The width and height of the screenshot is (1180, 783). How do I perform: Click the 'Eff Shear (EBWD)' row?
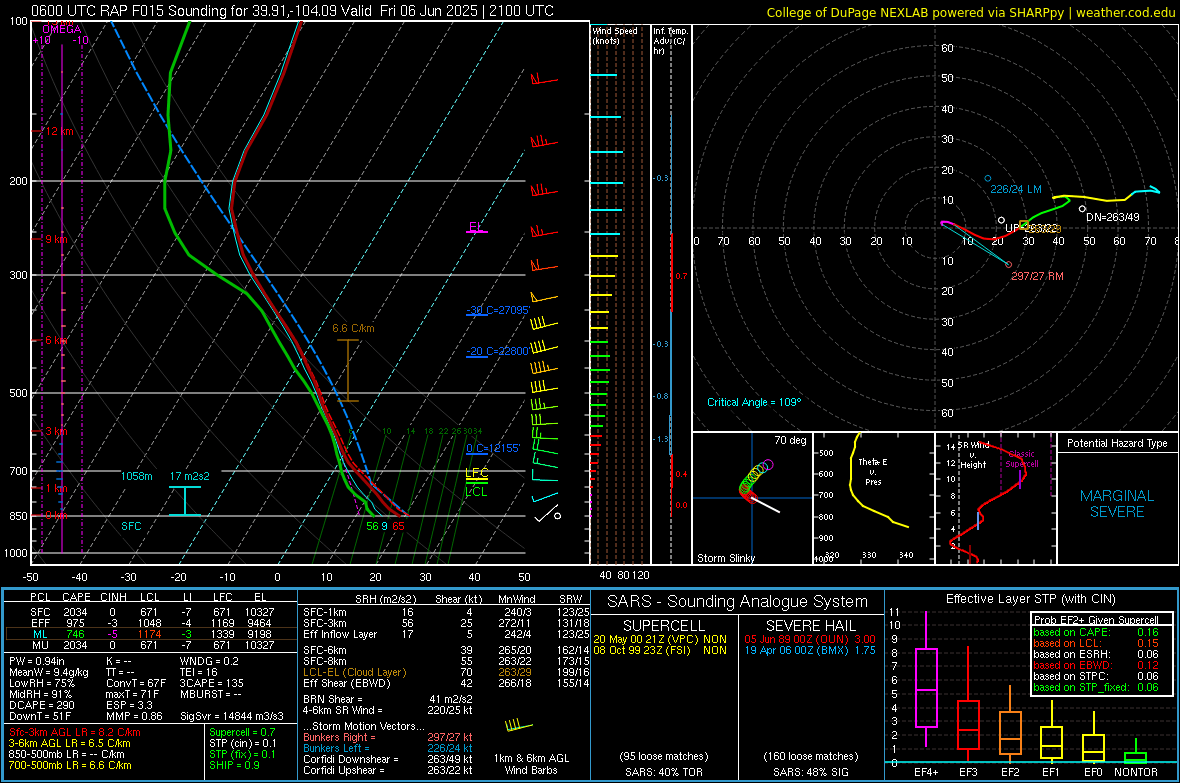point(446,684)
